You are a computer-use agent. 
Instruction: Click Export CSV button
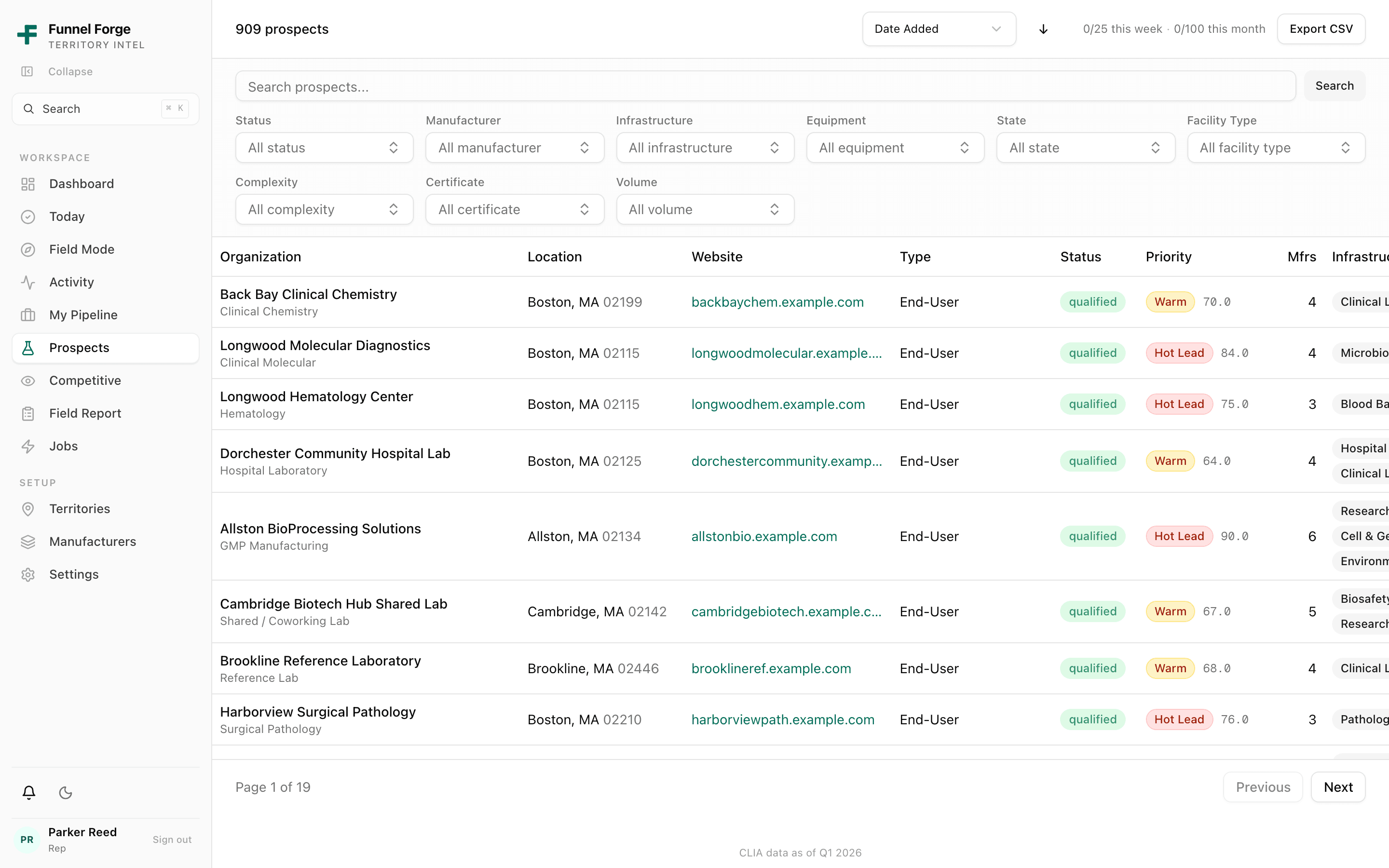coord(1321,29)
